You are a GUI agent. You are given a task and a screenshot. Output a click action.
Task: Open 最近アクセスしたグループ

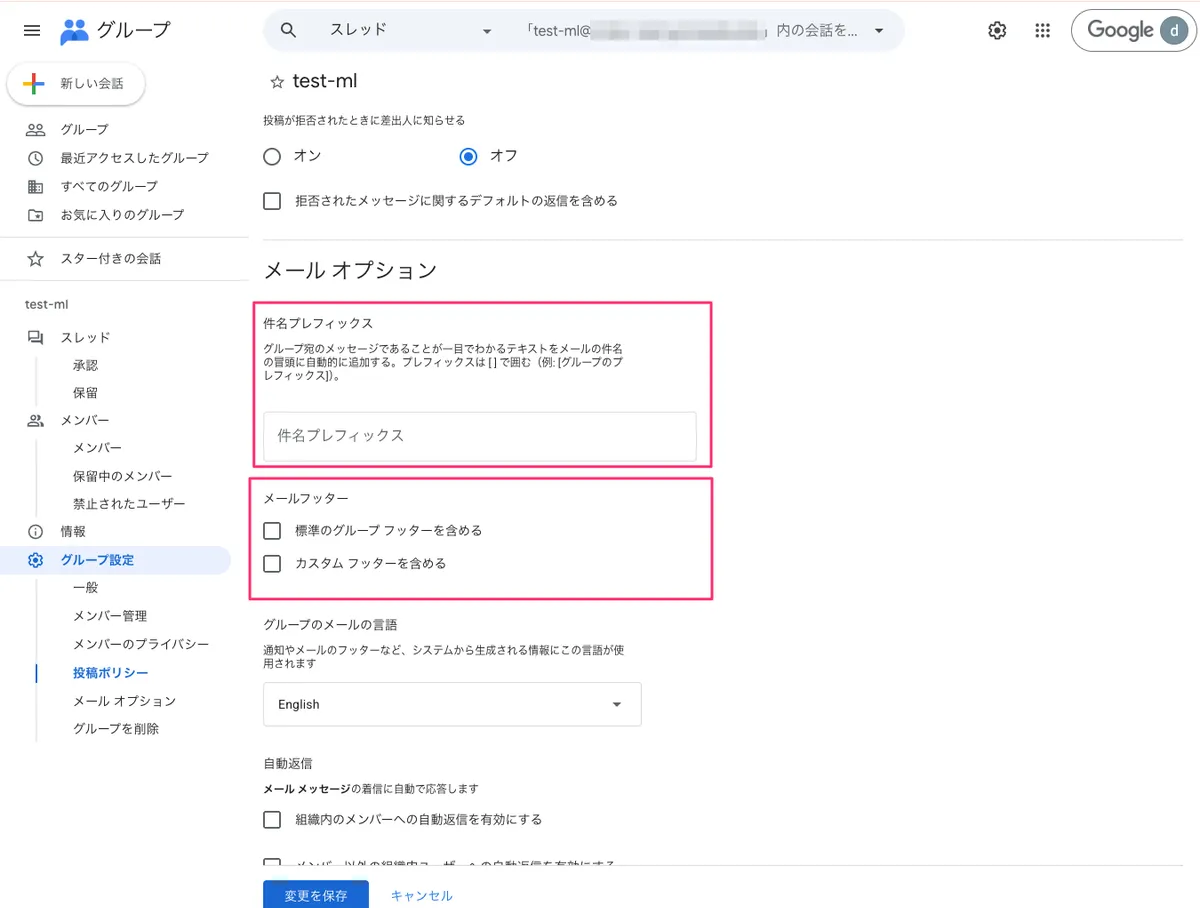pos(135,158)
